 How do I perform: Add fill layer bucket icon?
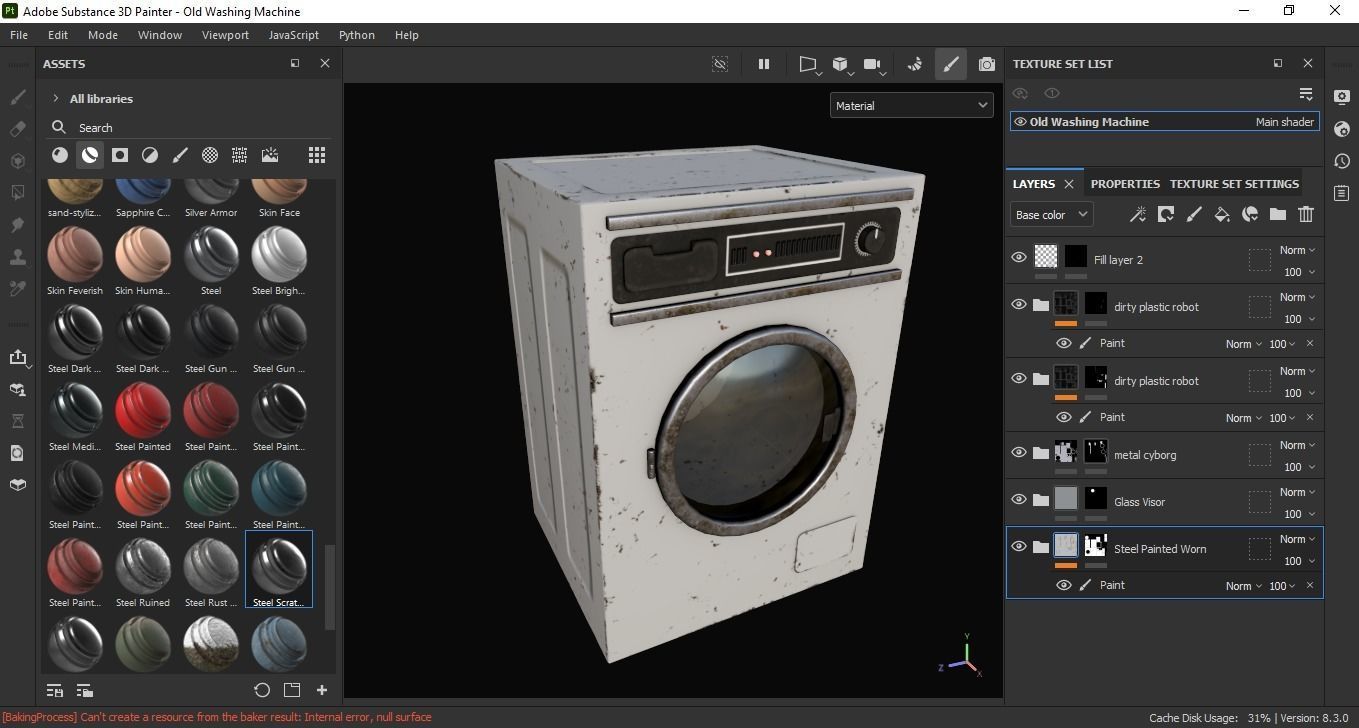1222,214
